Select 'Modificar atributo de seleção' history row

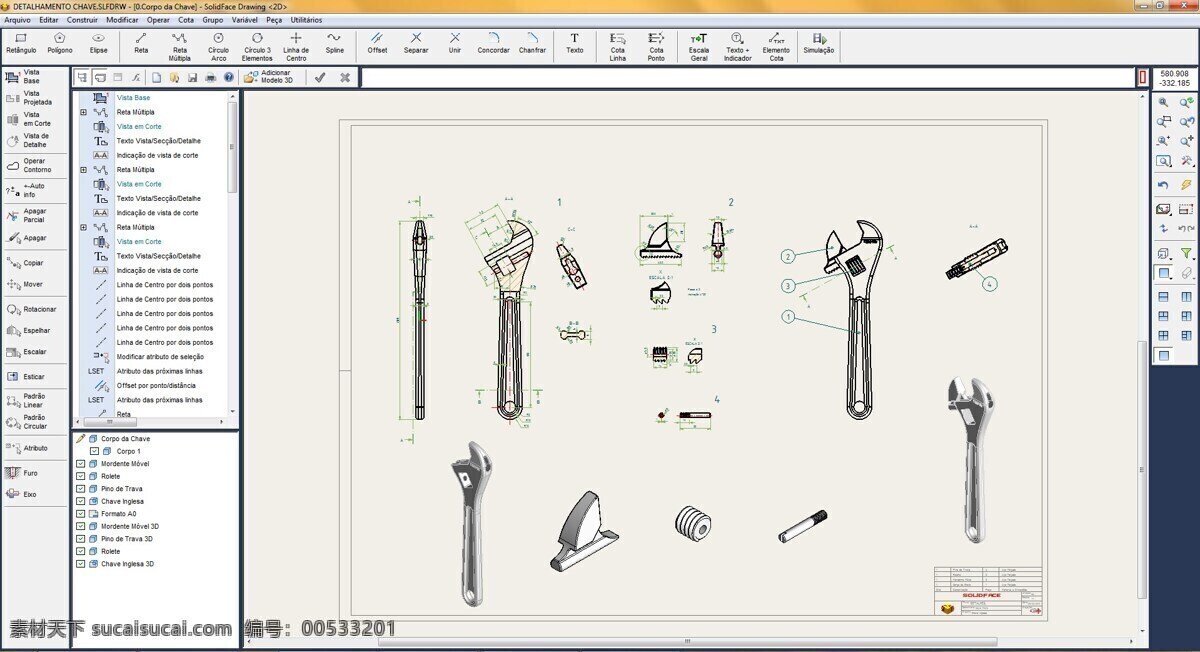[x=160, y=357]
